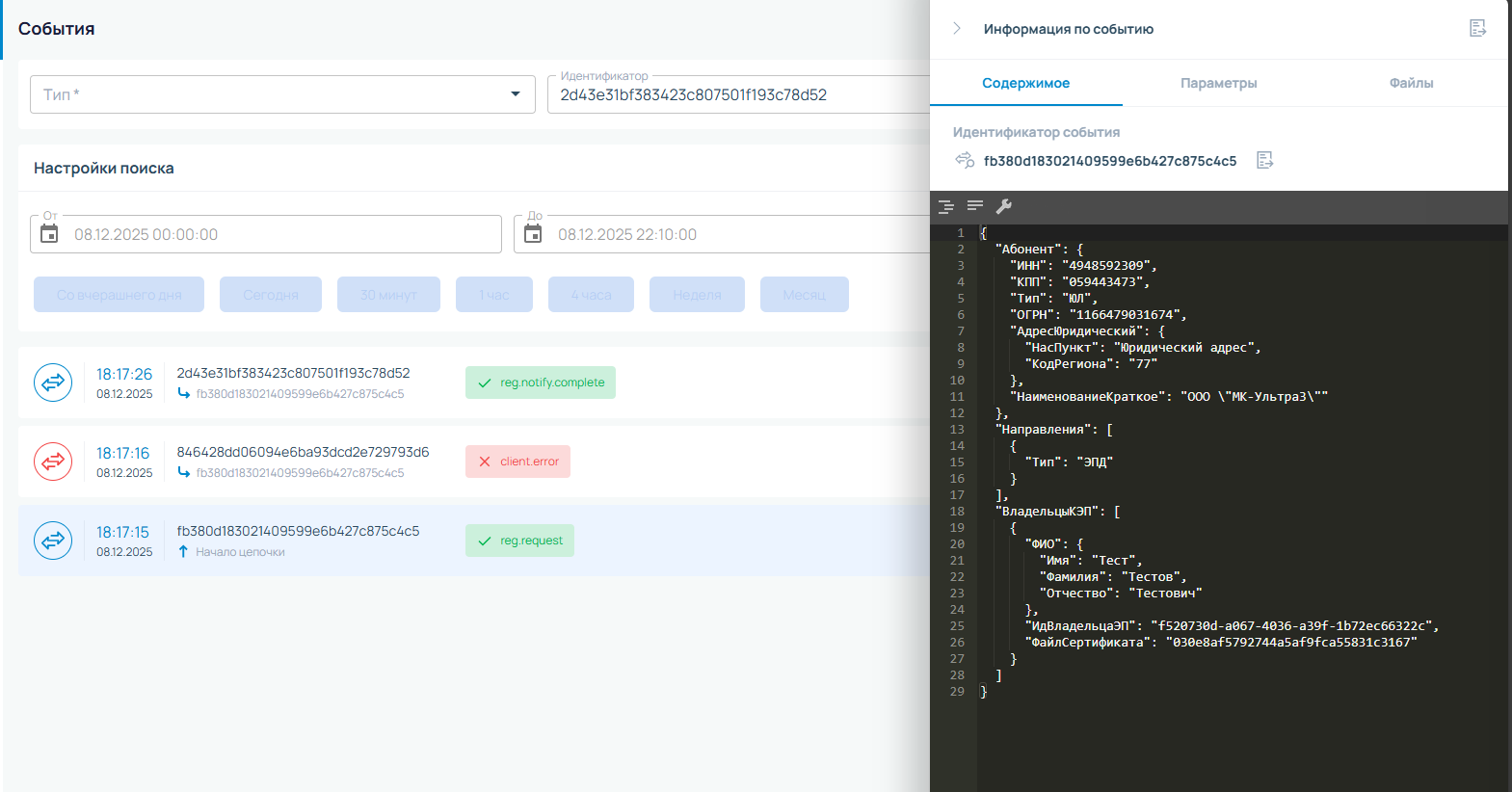The height and width of the screenshot is (792, 1512).
Task: Switch to the 'Параметры' tab
Action: pos(1218,83)
